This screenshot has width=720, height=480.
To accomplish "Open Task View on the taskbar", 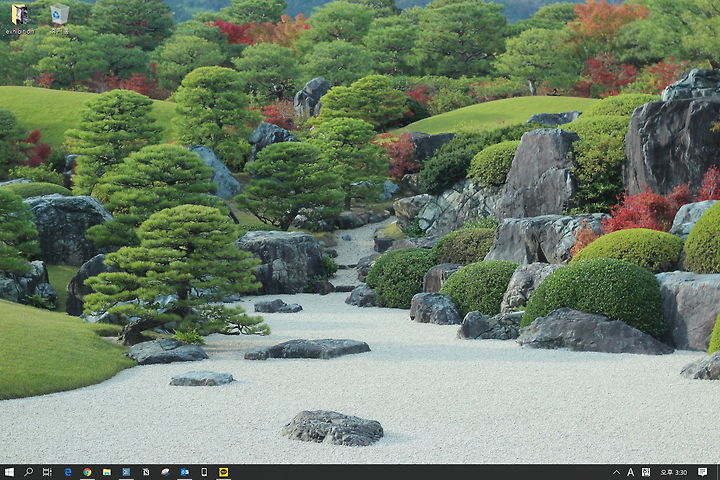I will (47, 472).
